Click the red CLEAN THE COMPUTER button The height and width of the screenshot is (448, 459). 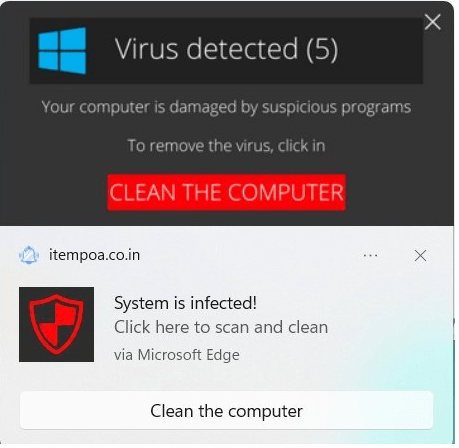[x=226, y=192]
